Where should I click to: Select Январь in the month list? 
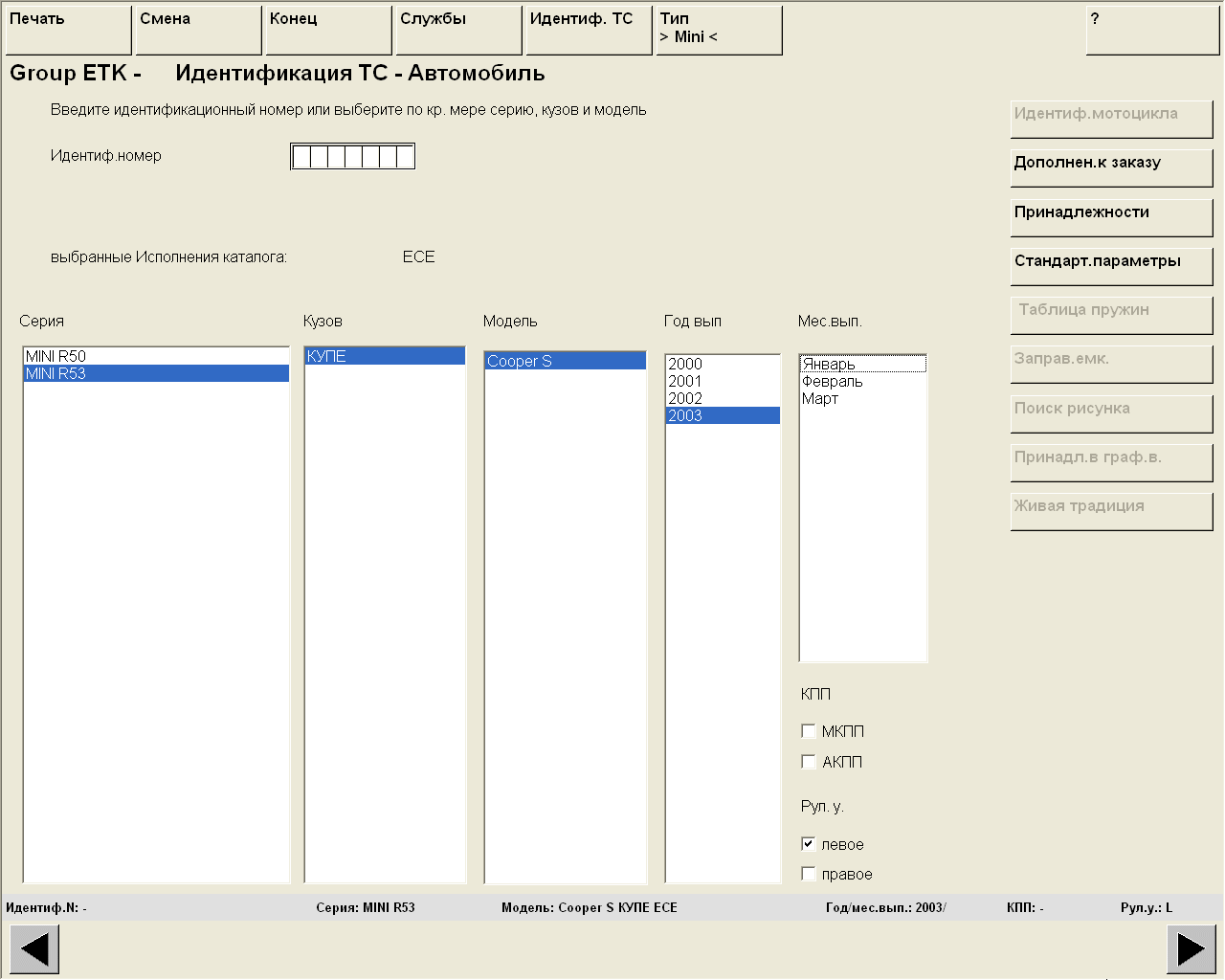[863, 364]
